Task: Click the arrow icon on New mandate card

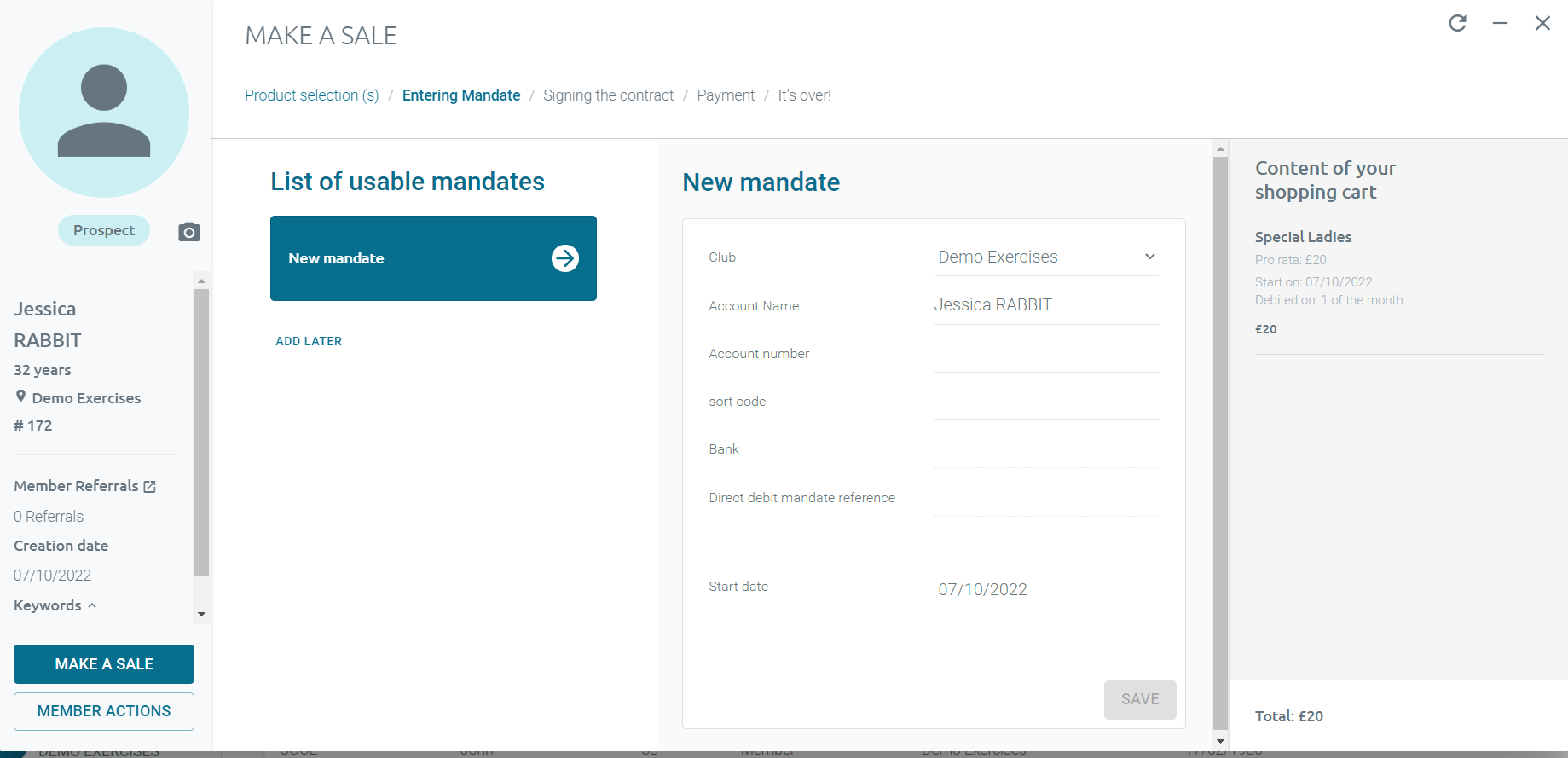Action: point(565,258)
